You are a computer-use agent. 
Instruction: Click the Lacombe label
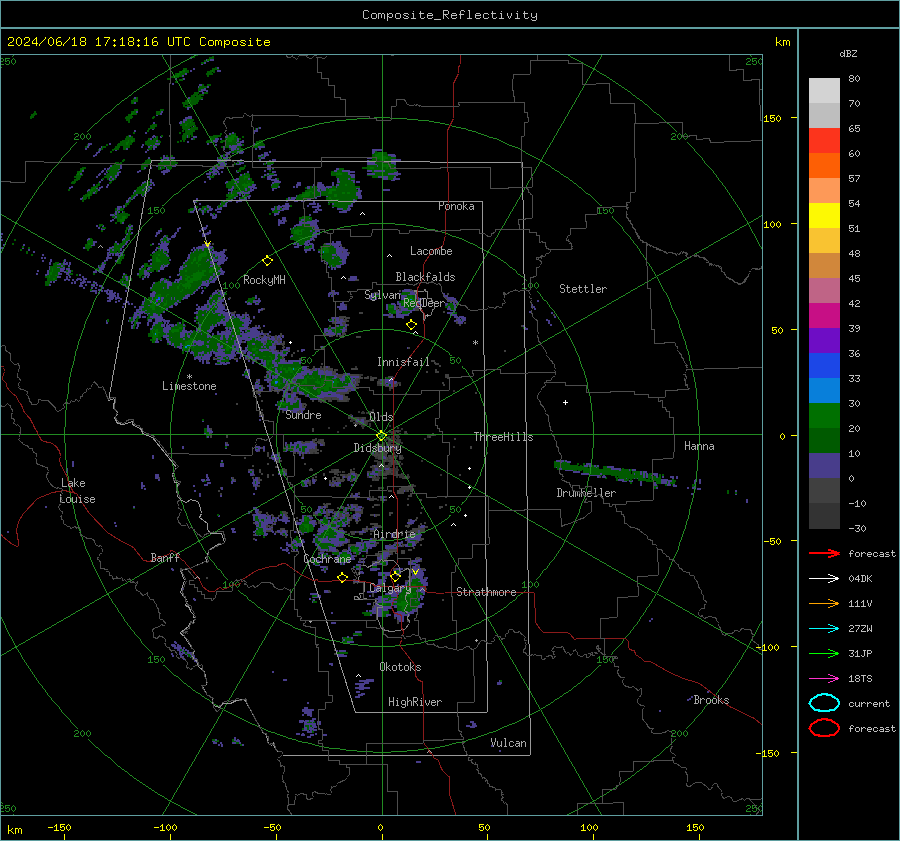click(431, 251)
